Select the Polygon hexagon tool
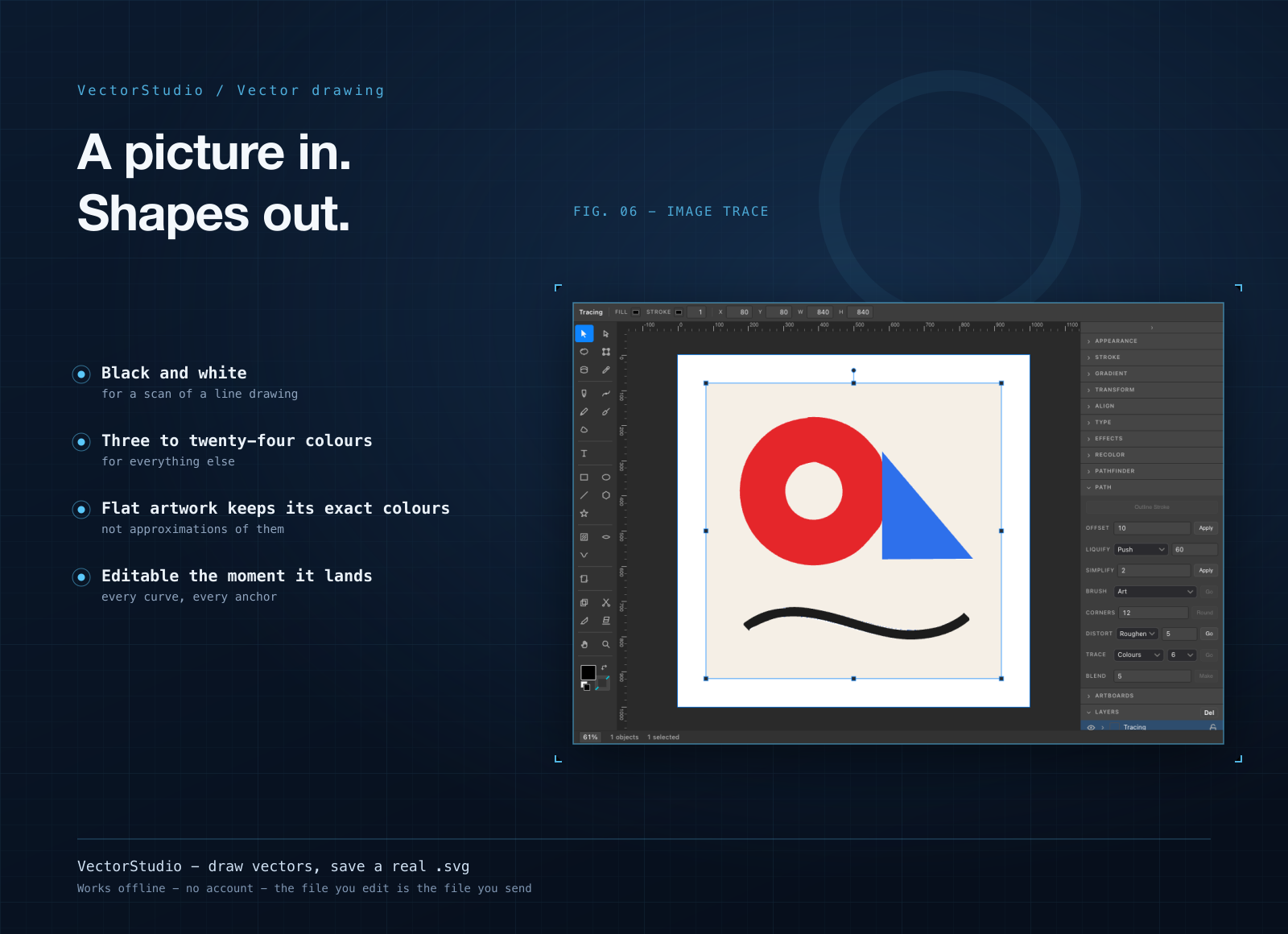The height and width of the screenshot is (934, 1288). 606,495
